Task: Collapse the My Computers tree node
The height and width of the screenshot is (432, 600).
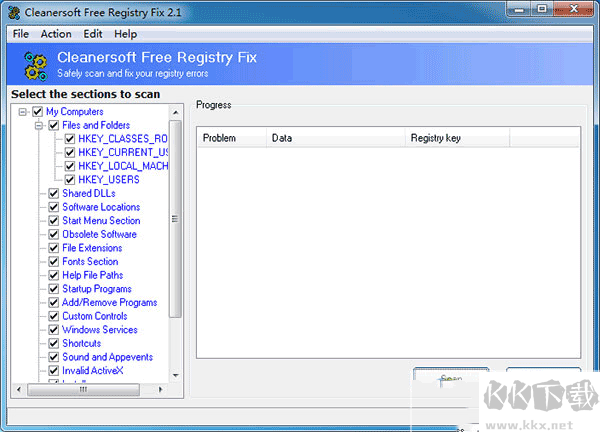Action: (x=23, y=112)
